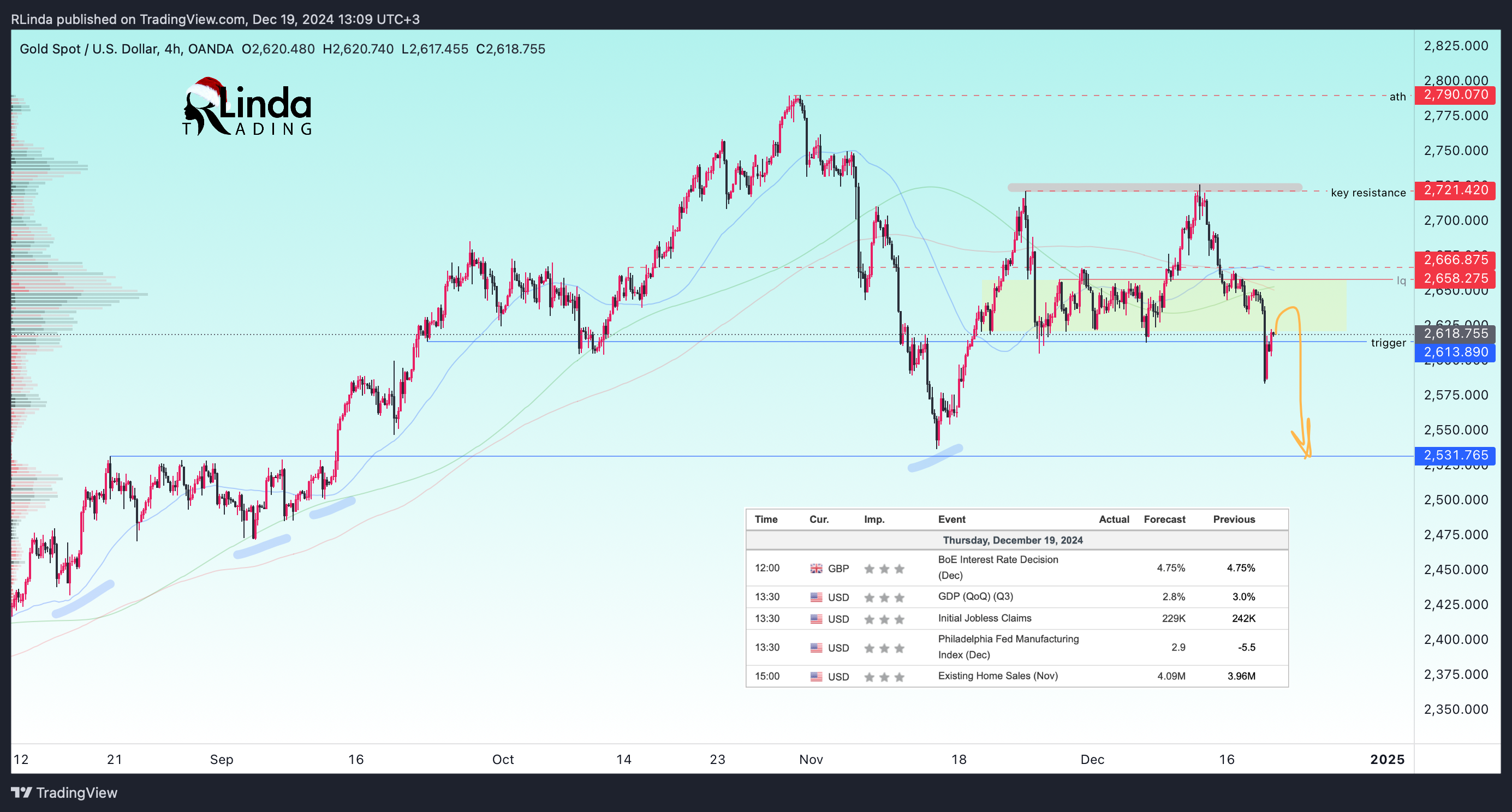Click the 3.0% previous value for GDP

pos(1243,596)
